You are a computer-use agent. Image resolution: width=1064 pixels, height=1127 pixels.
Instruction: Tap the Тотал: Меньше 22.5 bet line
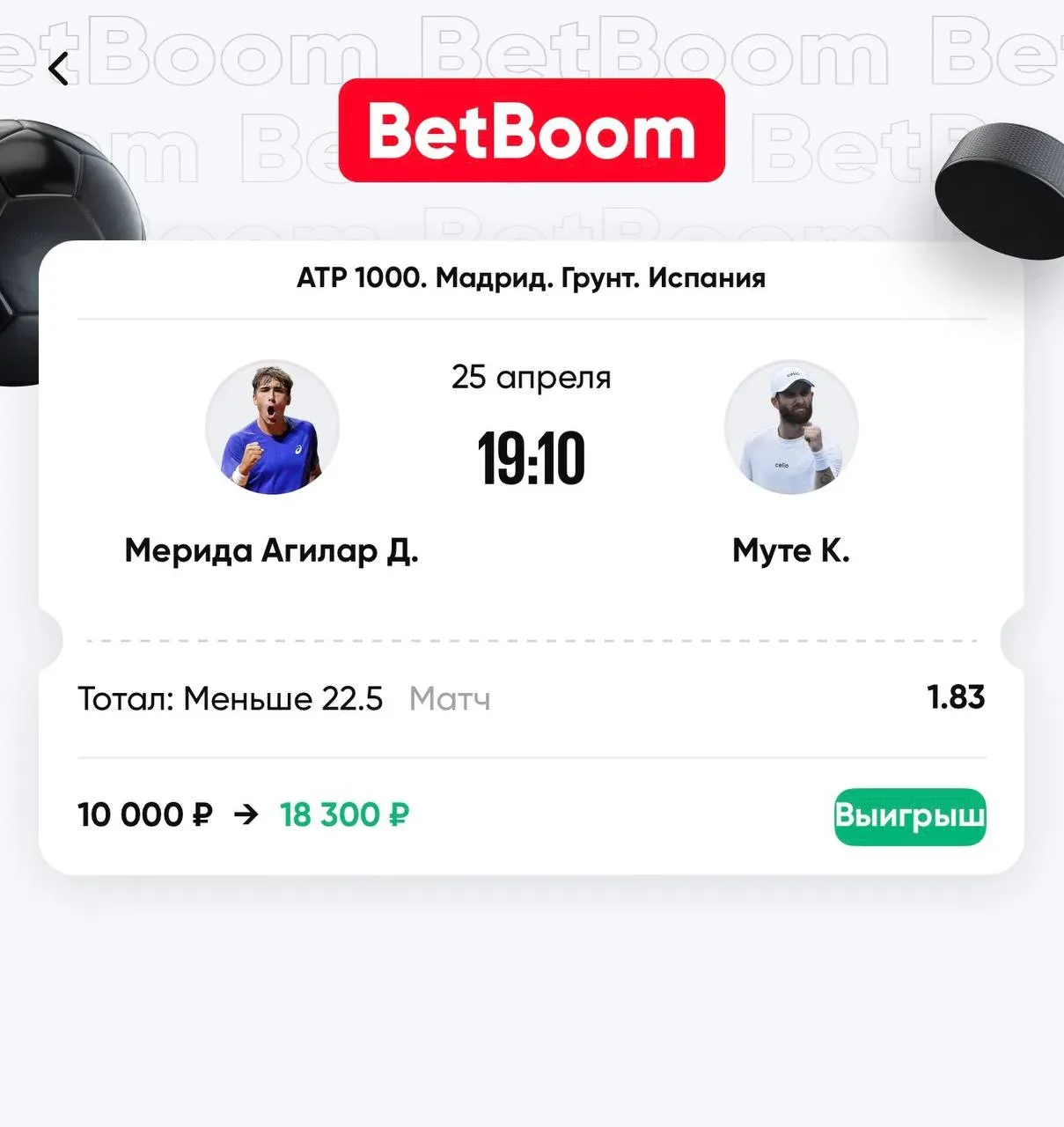pos(231,699)
